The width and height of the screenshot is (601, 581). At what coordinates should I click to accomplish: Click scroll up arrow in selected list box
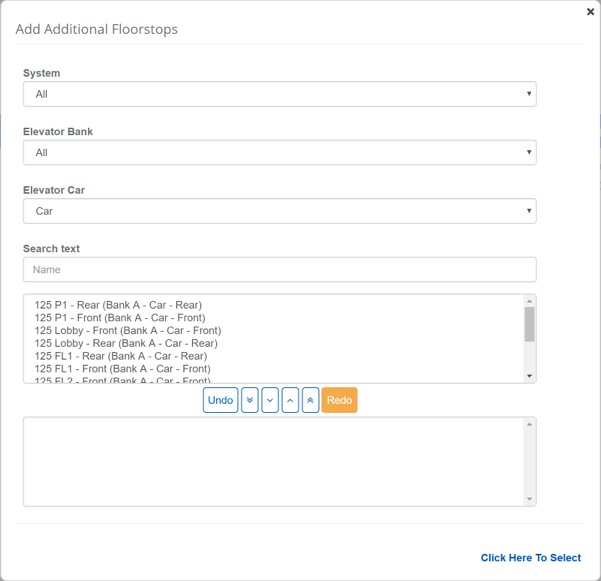point(529,425)
